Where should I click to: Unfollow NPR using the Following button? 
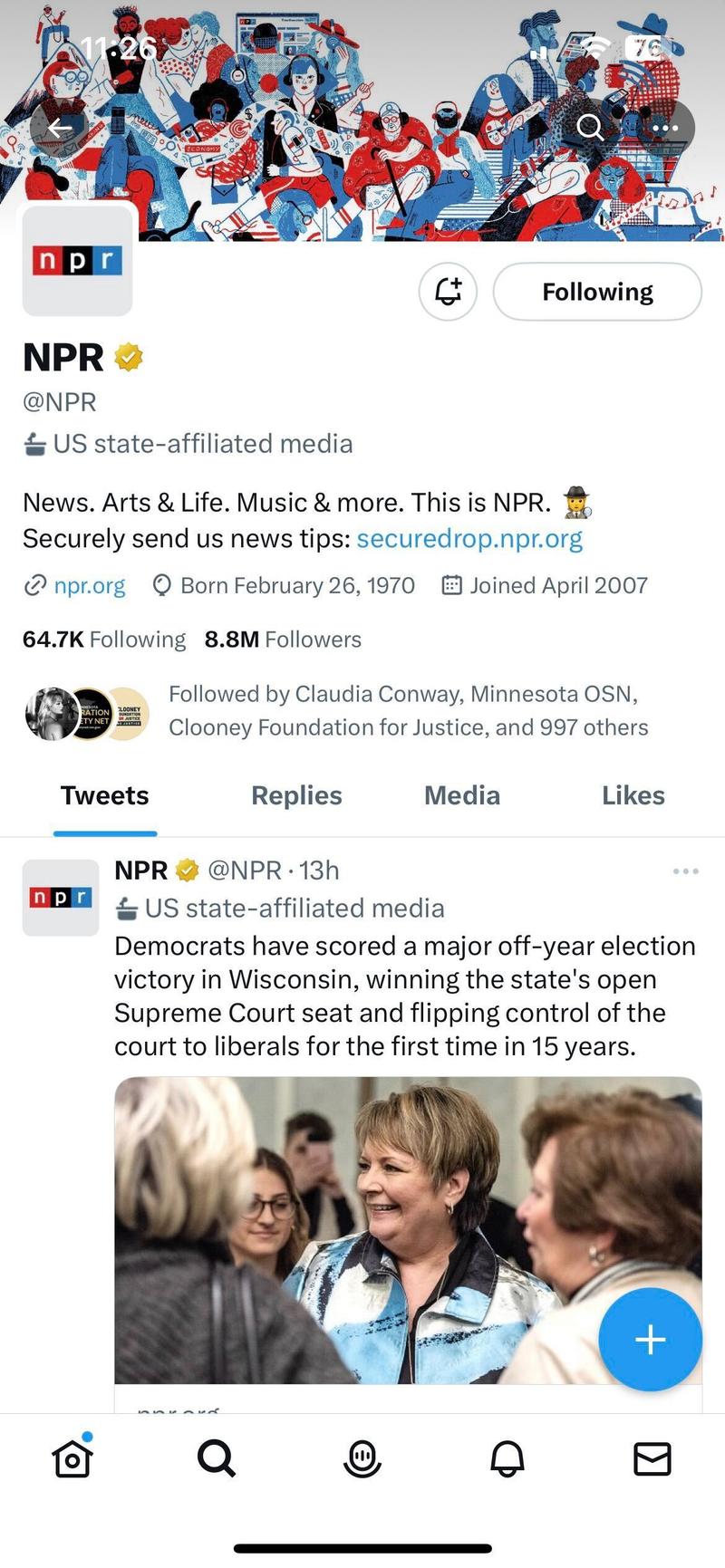(597, 292)
